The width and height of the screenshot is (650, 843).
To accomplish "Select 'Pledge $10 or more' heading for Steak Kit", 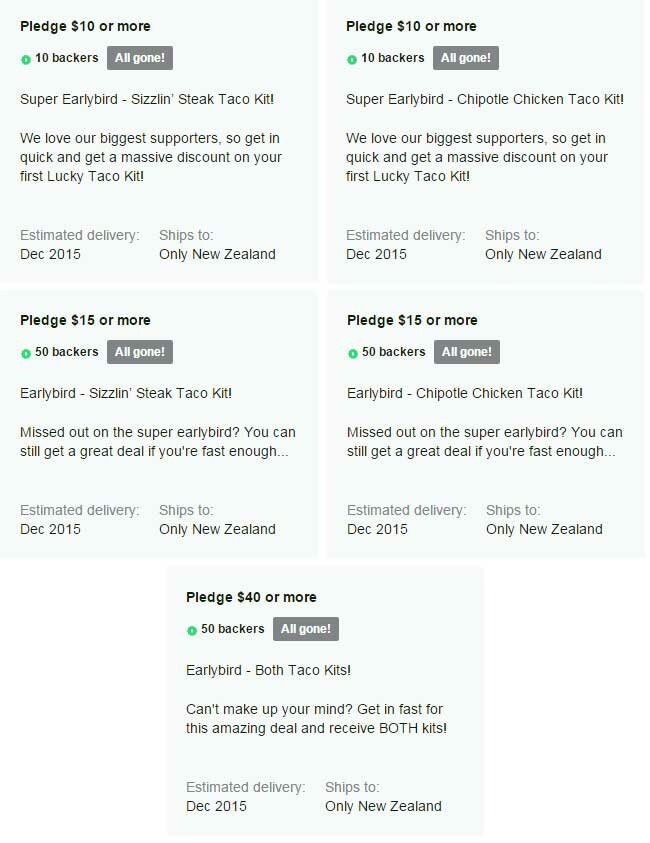I will 85,26.
